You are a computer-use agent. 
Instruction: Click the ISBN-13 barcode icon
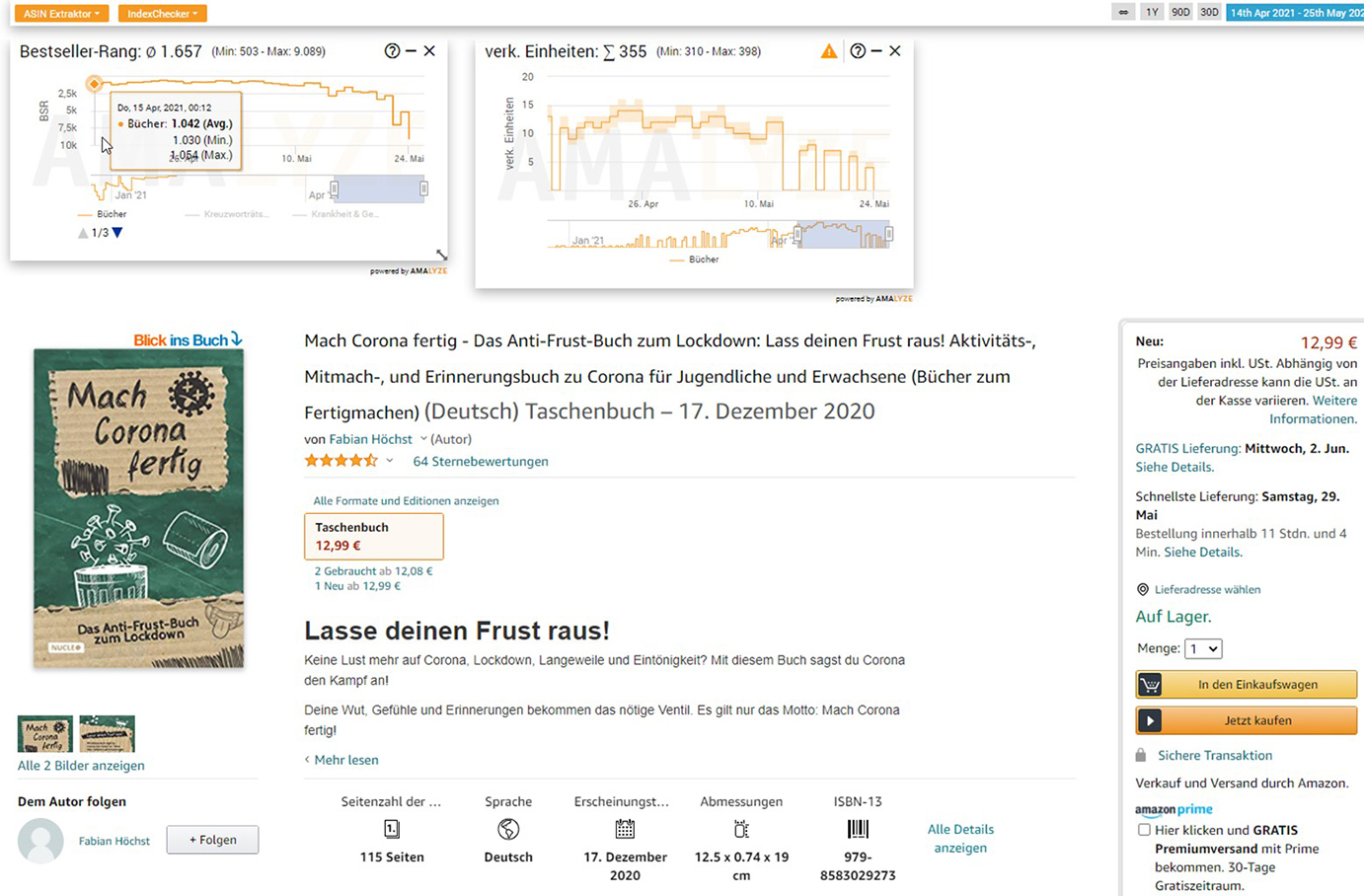[x=858, y=829]
